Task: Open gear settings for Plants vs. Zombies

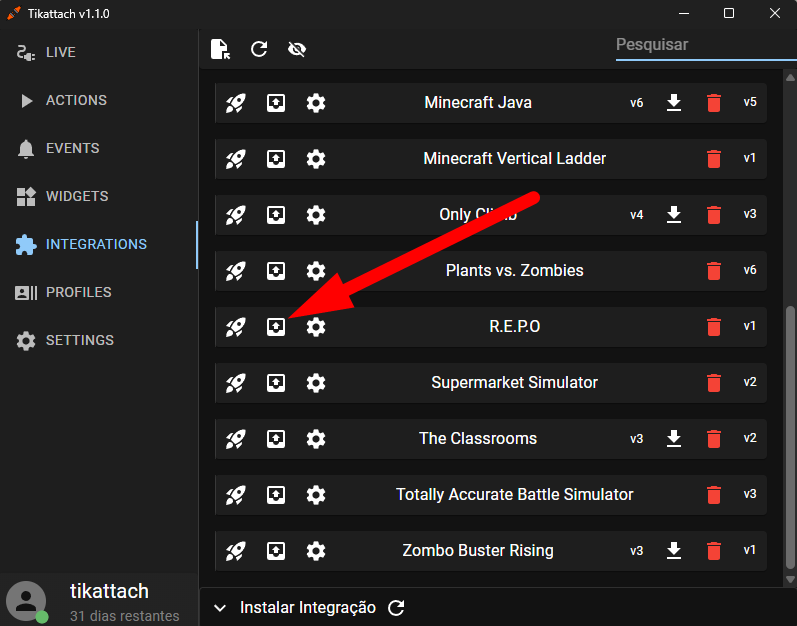Action: click(x=316, y=271)
